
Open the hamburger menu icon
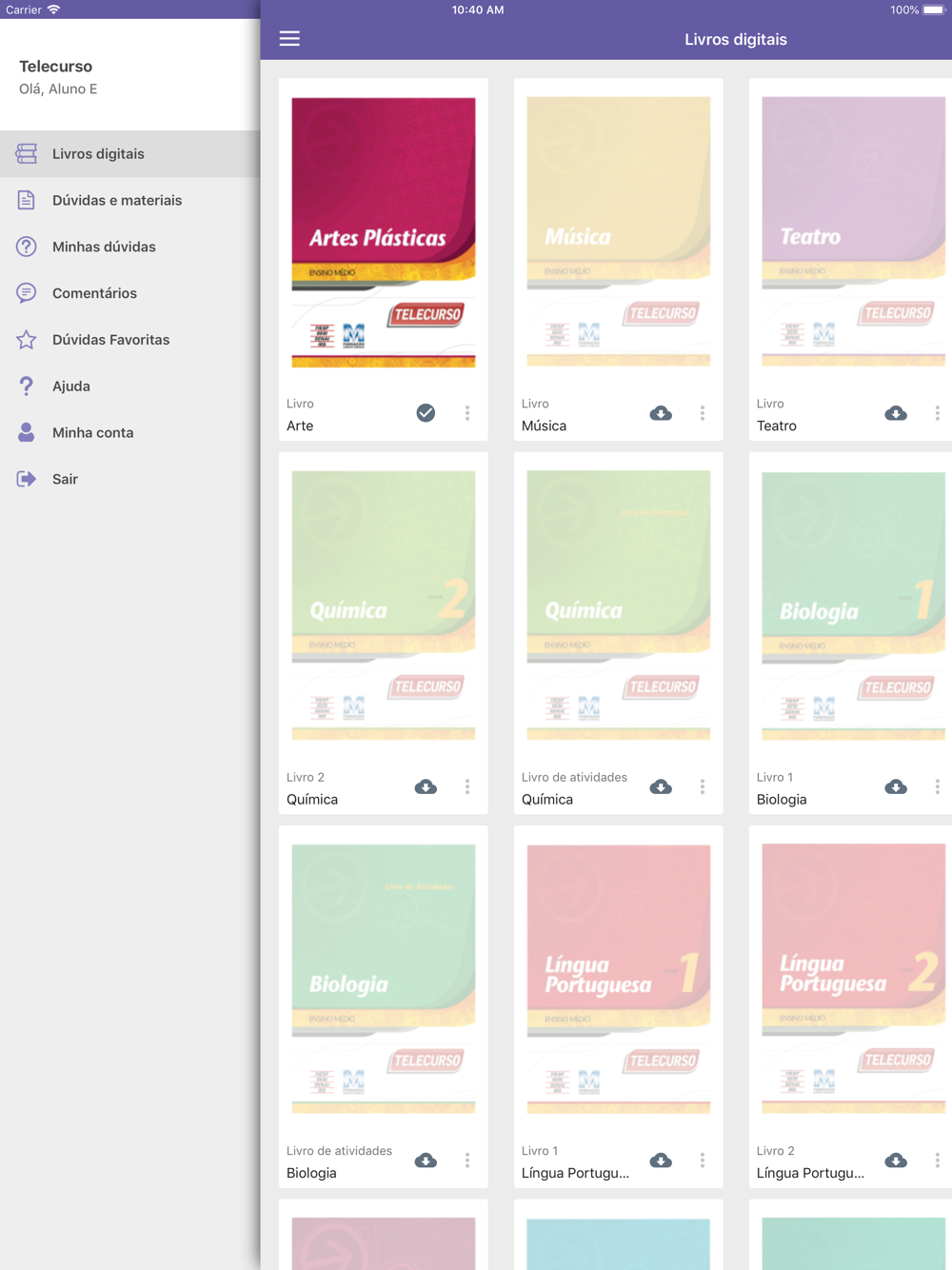(289, 39)
